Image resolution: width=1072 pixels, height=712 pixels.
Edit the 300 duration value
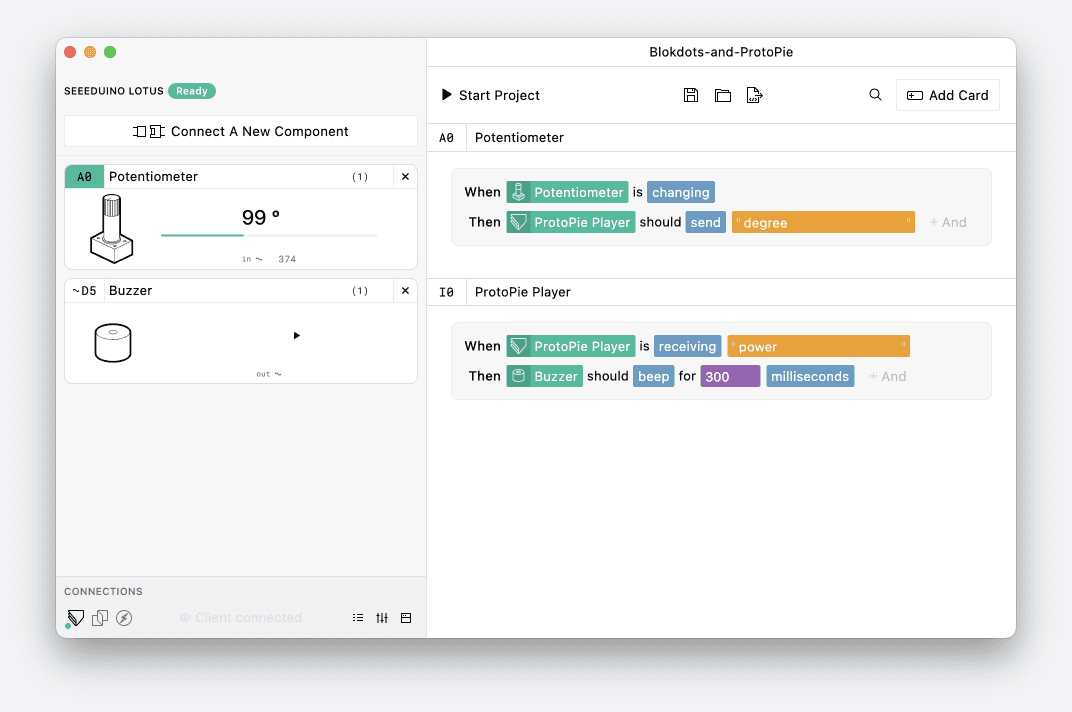(730, 376)
